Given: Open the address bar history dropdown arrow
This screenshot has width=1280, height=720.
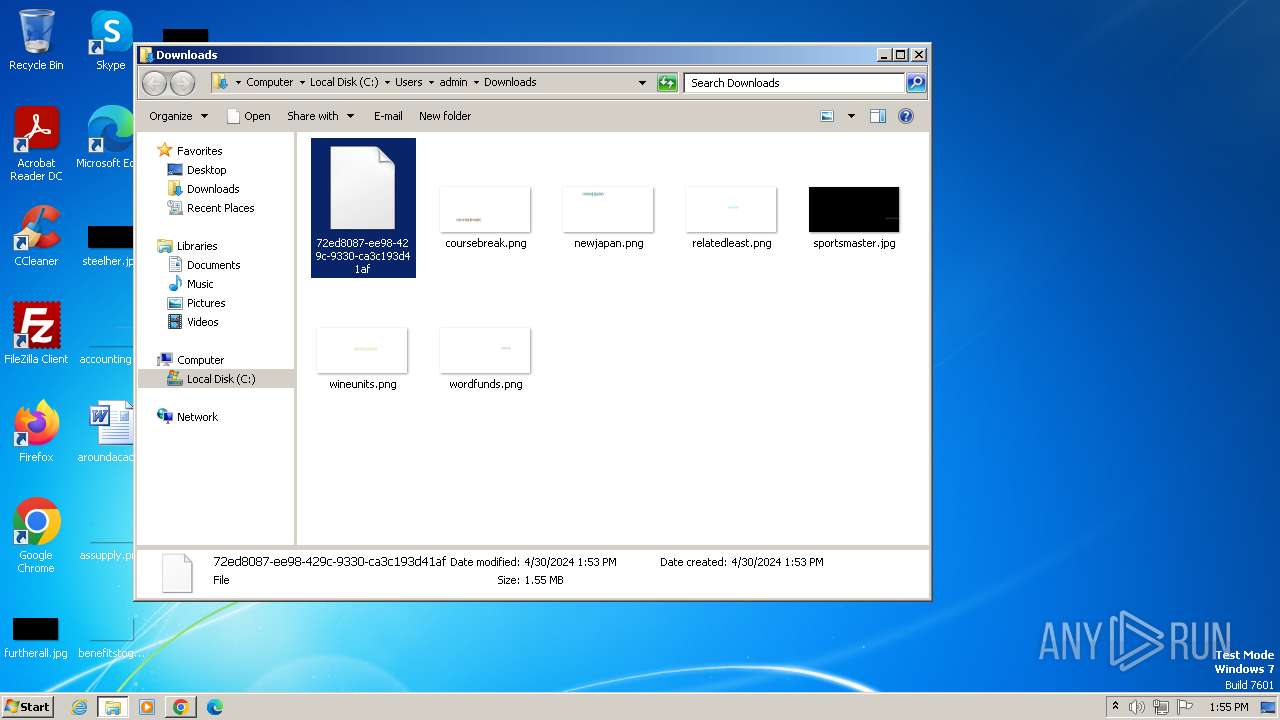Looking at the screenshot, I should coord(642,83).
